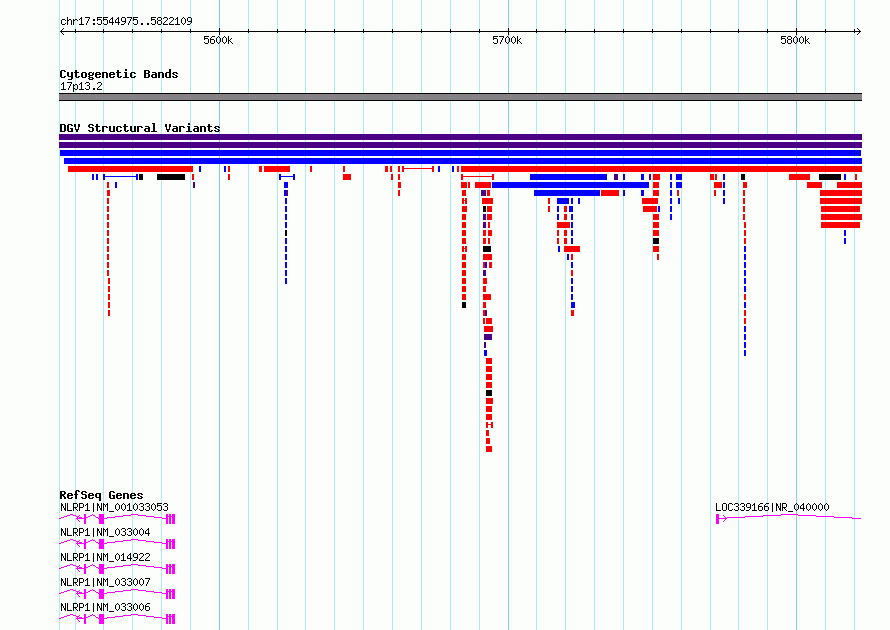
Task: Select the topmost purple DGV variant bar
Action: point(460,137)
